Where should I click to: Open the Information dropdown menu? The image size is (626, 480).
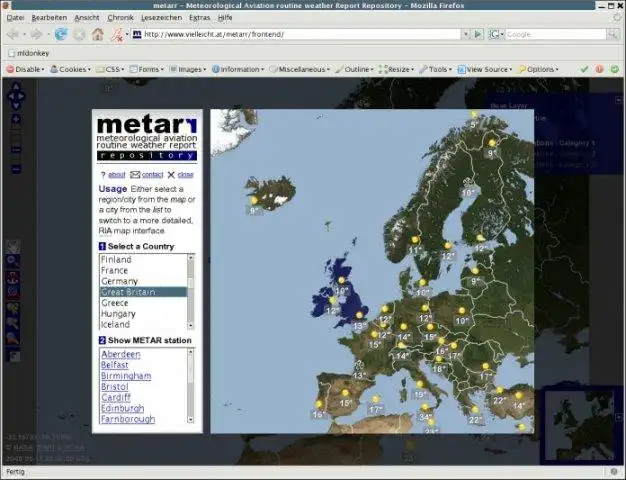coord(238,69)
